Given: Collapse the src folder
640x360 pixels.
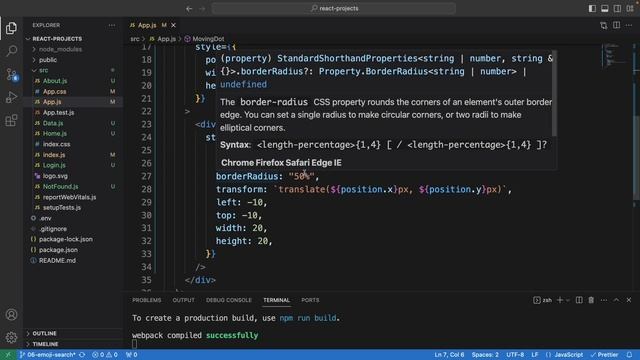Looking at the screenshot, I should point(43,70).
